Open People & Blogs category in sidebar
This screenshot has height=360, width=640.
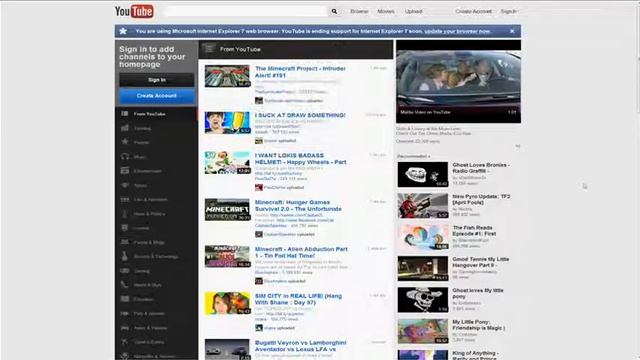pos(156,242)
